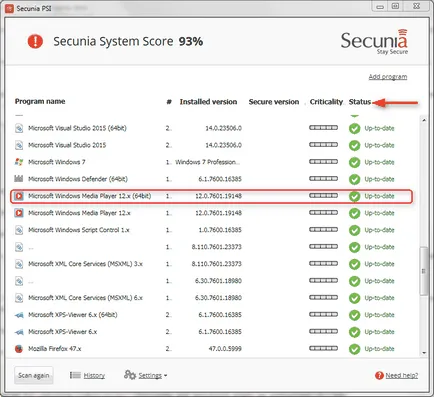Click the Secunia System Score 93% heading
The width and height of the screenshot is (434, 397).
click(128, 42)
